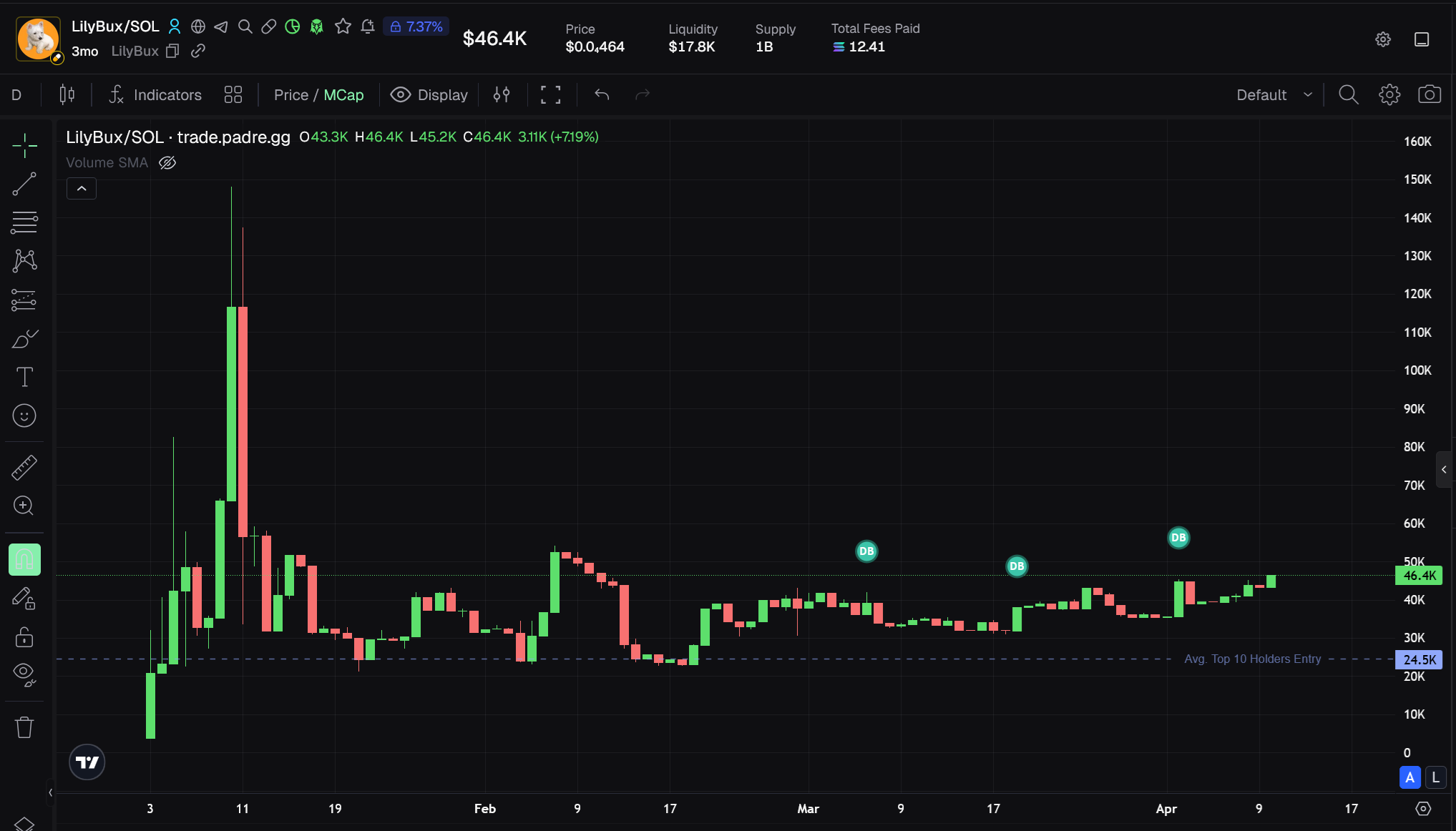Toggle Volume SMA indicator visibility

tap(167, 163)
